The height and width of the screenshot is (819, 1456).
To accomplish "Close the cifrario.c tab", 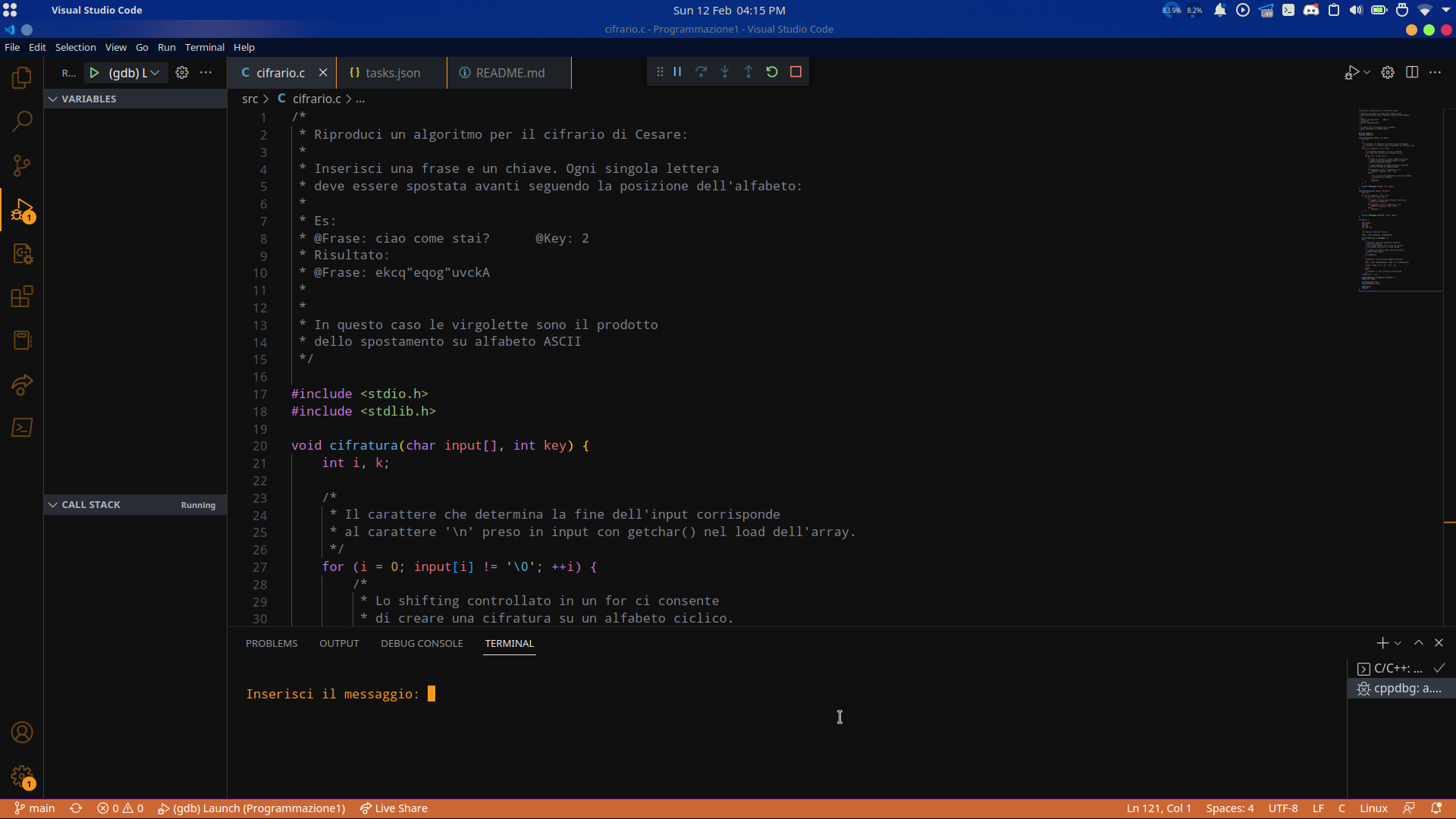I will pyautogui.click(x=323, y=73).
